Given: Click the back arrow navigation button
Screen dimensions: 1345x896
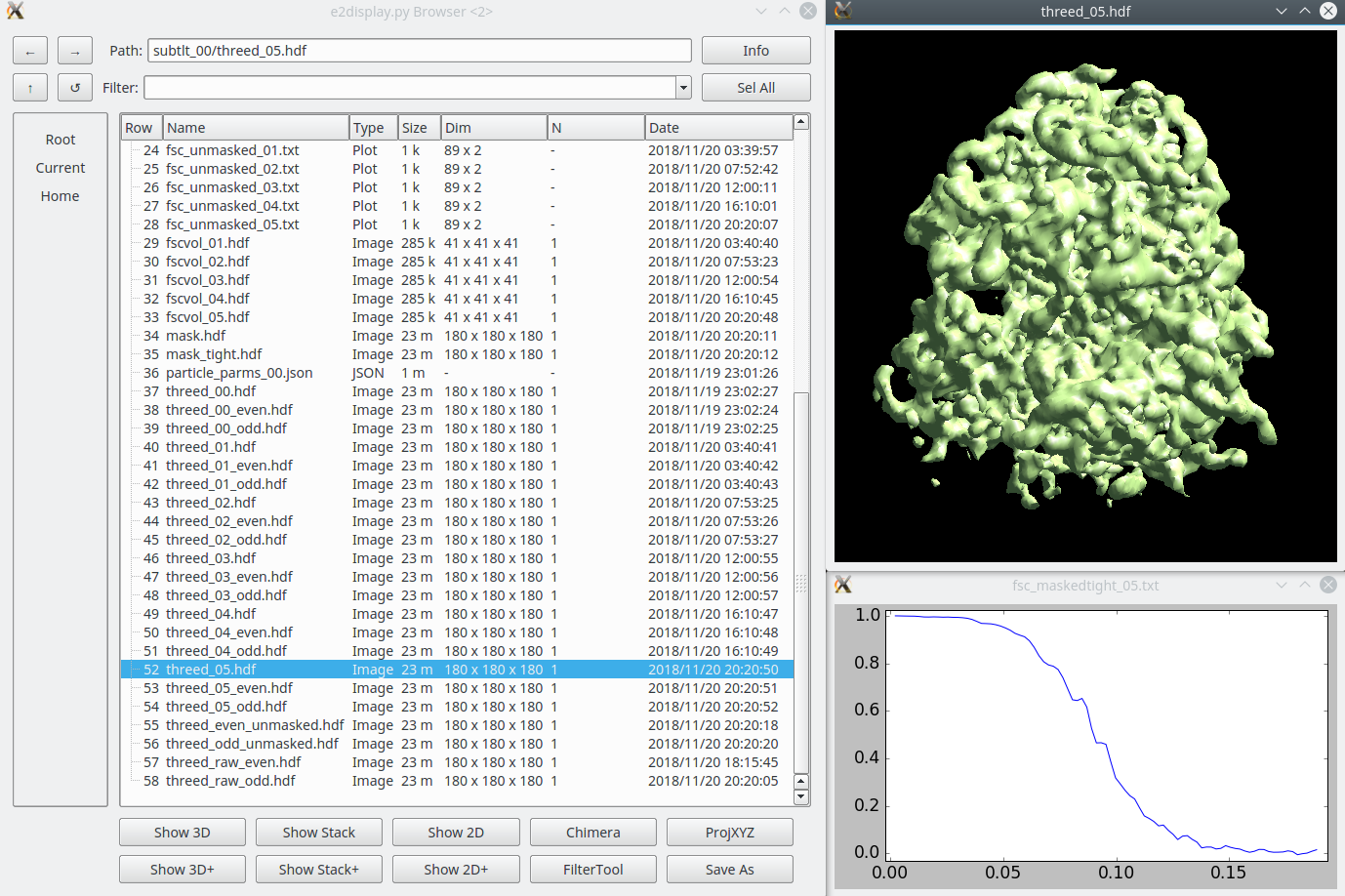Looking at the screenshot, I should 30,52.
